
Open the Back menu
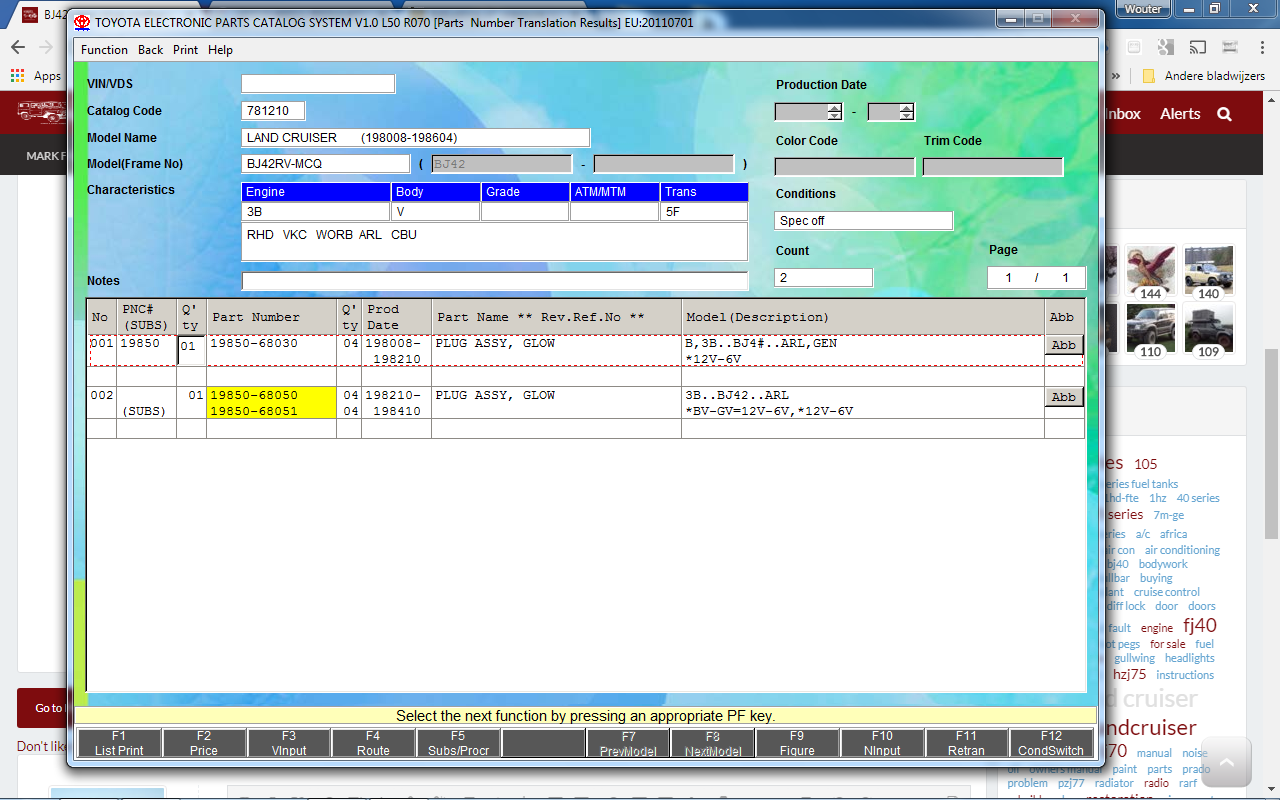tap(151, 50)
